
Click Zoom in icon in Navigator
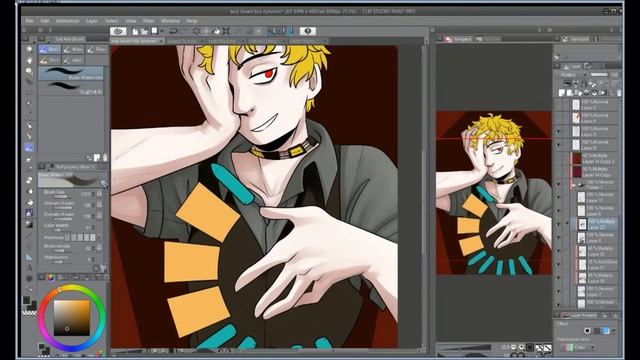tap(521, 347)
